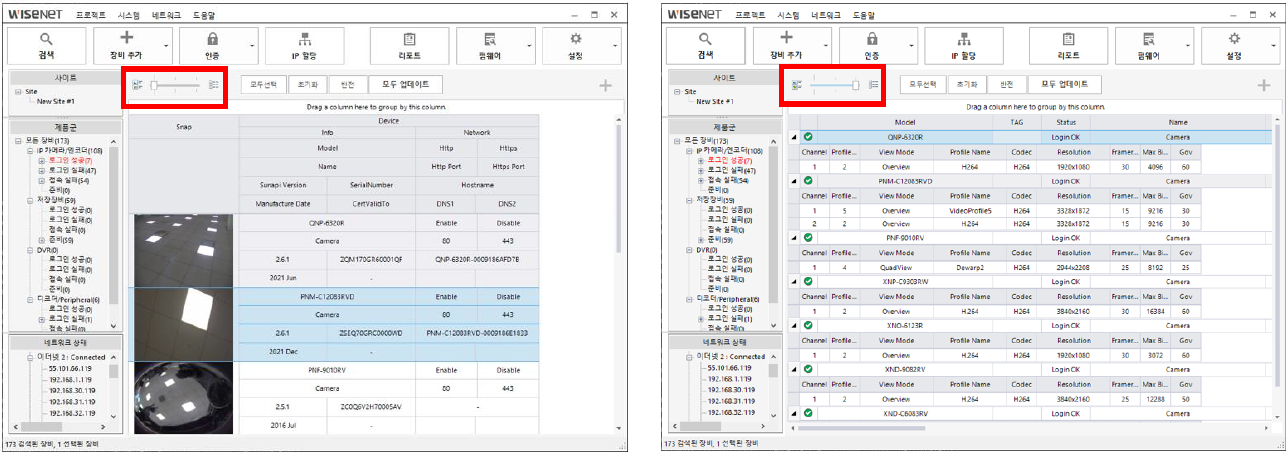Open the 네트워크 menu in right window

826,16
